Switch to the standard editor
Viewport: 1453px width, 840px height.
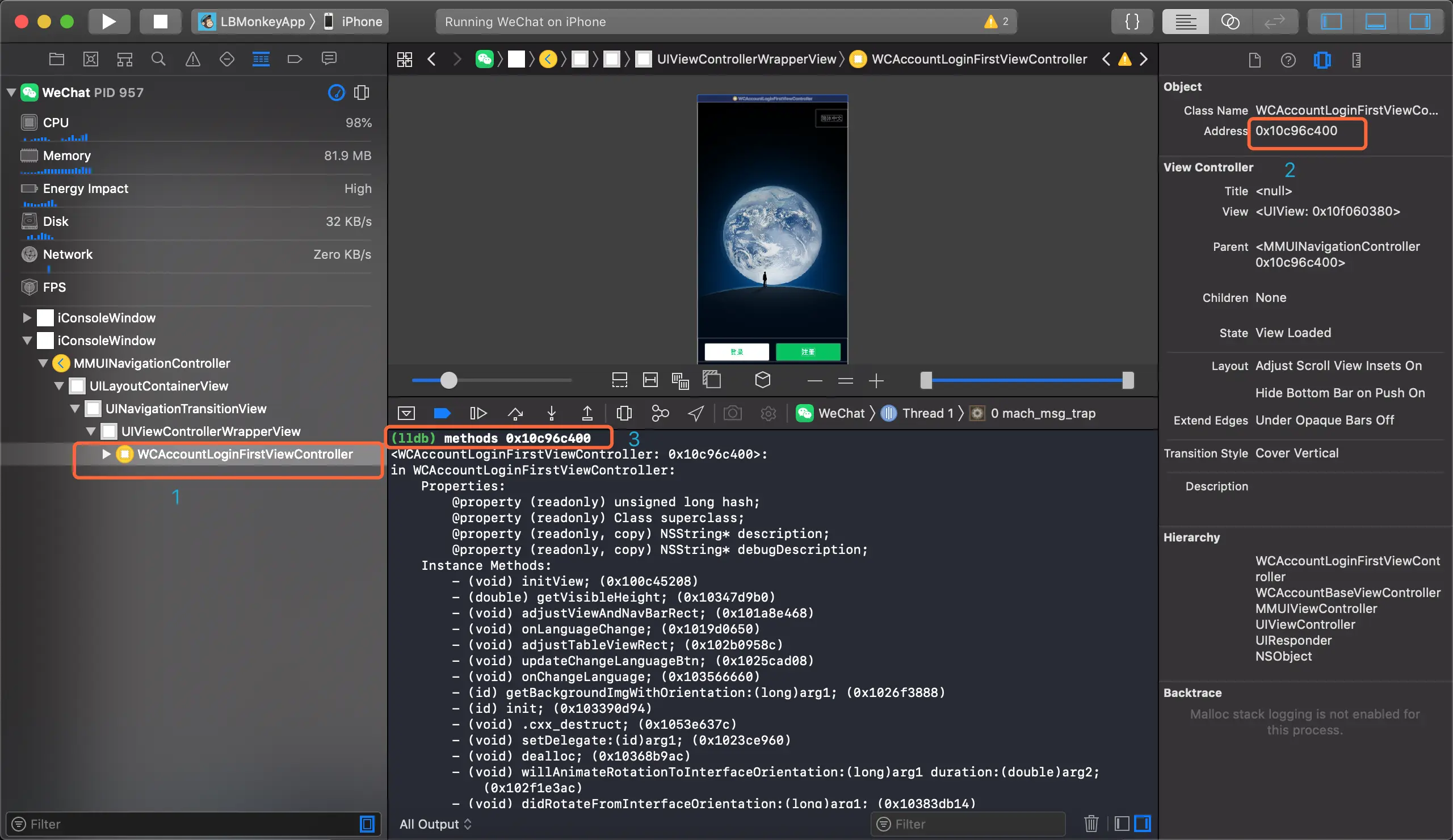point(1185,22)
